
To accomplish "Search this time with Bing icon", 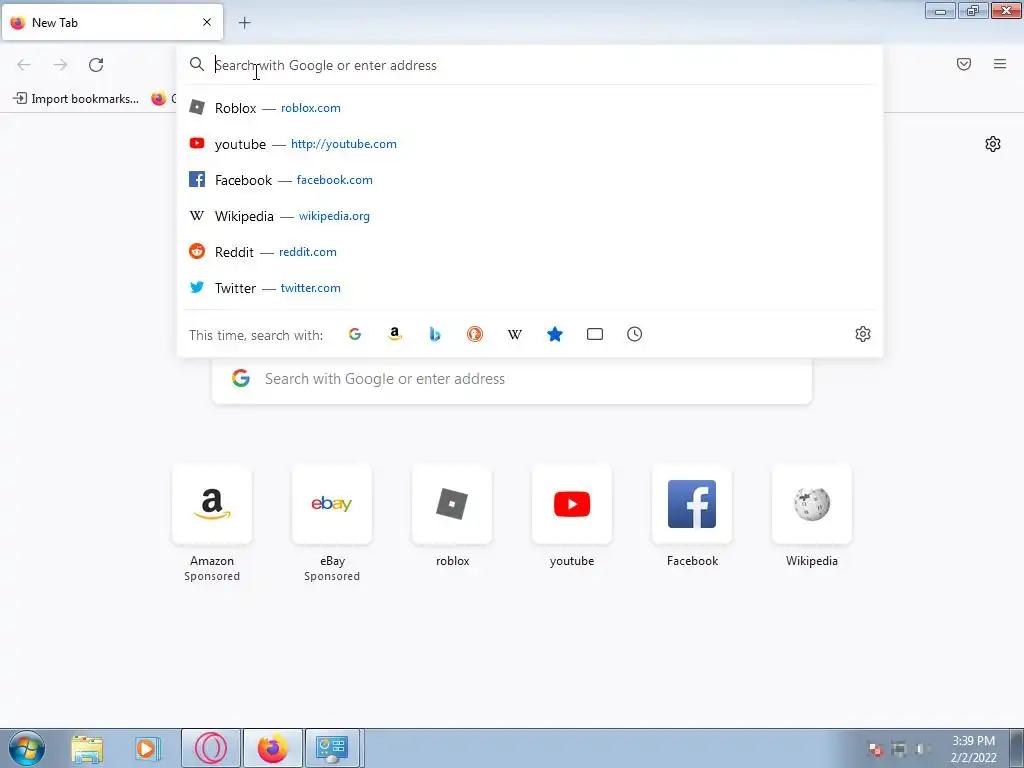I will pyautogui.click(x=435, y=334).
